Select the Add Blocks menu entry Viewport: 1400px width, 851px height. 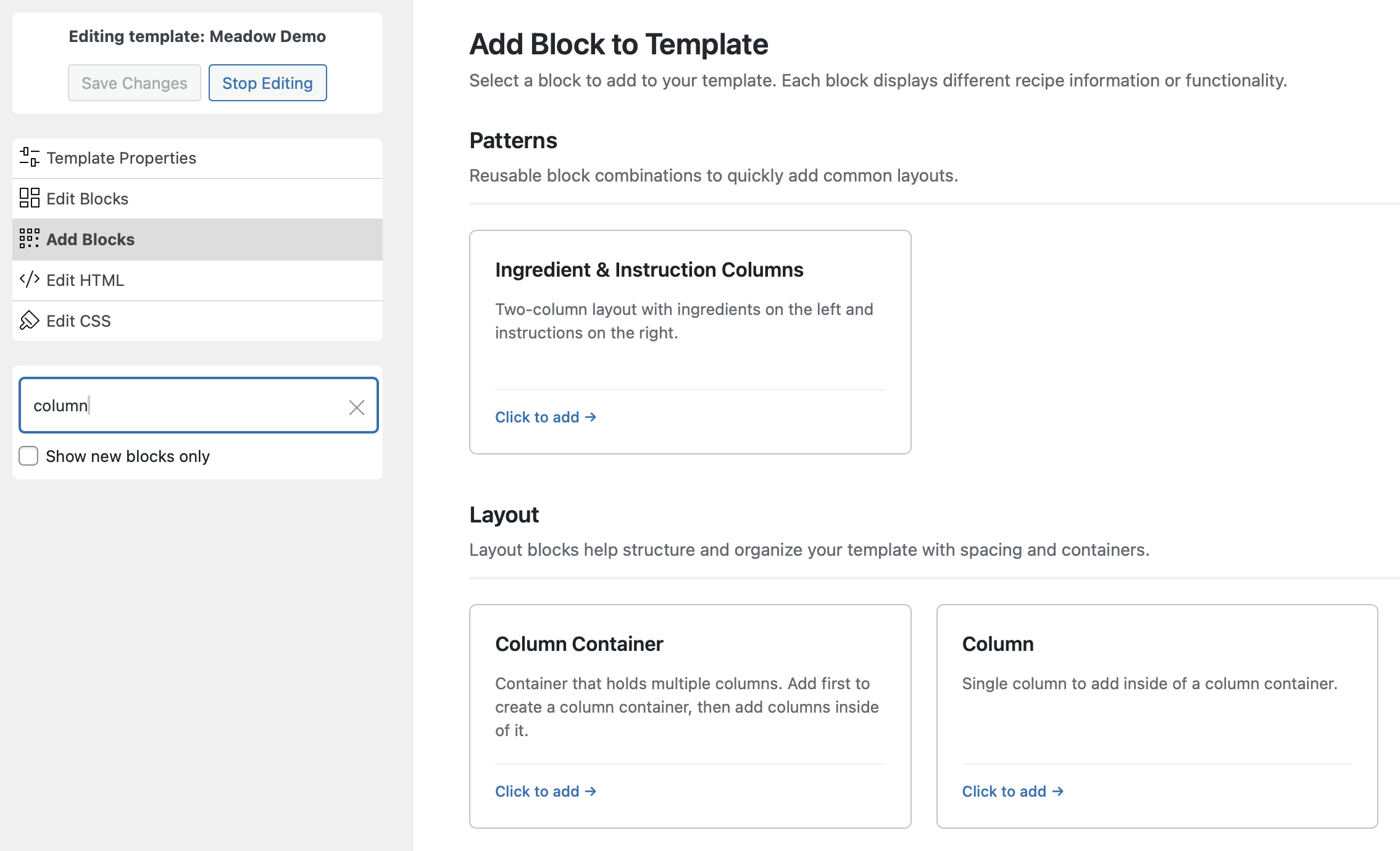point(90,240)
